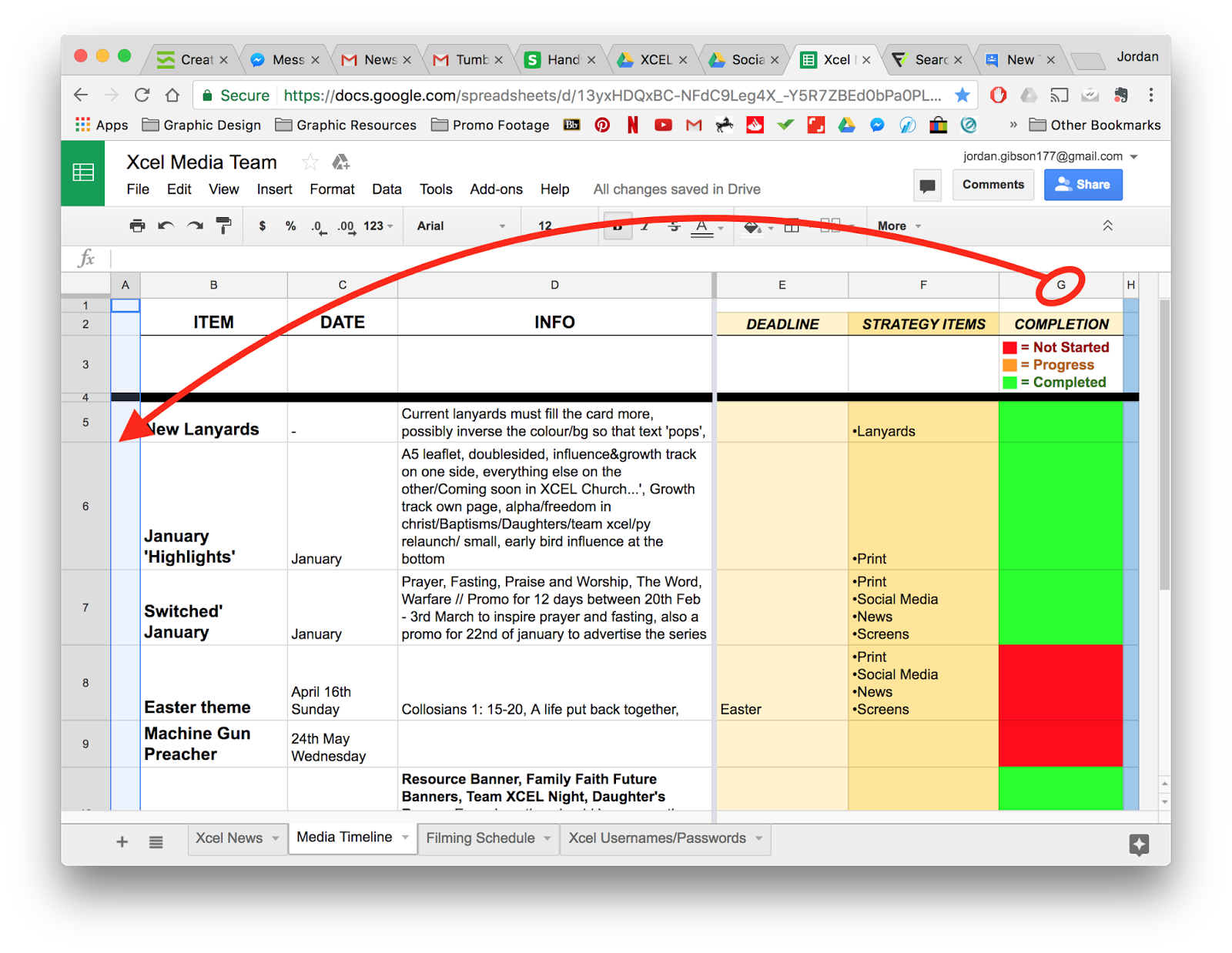The image size is (1232, 953).
Task: Select the Paint format tool
Action: point(224,226)
